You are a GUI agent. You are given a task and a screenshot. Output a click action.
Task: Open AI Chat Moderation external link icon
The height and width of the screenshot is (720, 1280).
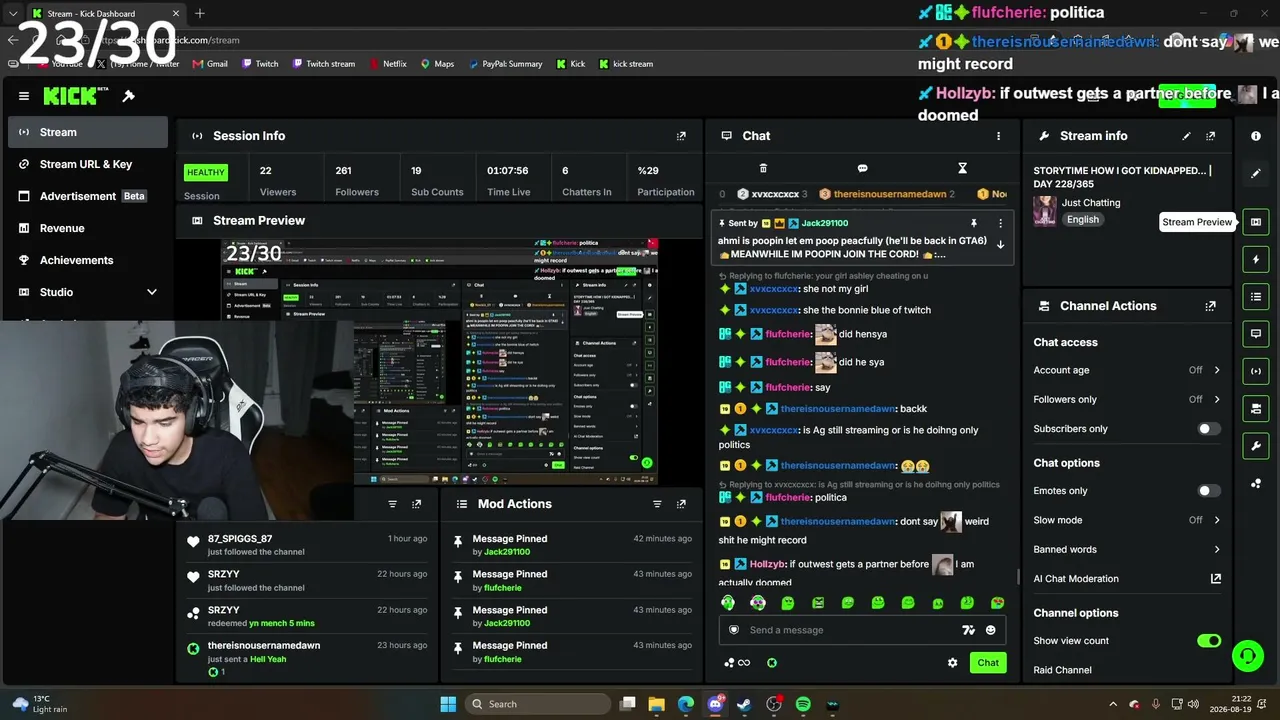coord(1216,579)
